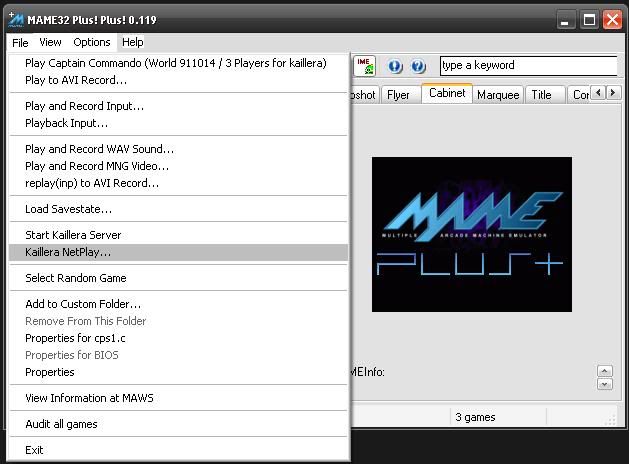Screen dimensions: 629x464
Task: Choose Play Captain Commando menu entry
Action: click(176, 63)
